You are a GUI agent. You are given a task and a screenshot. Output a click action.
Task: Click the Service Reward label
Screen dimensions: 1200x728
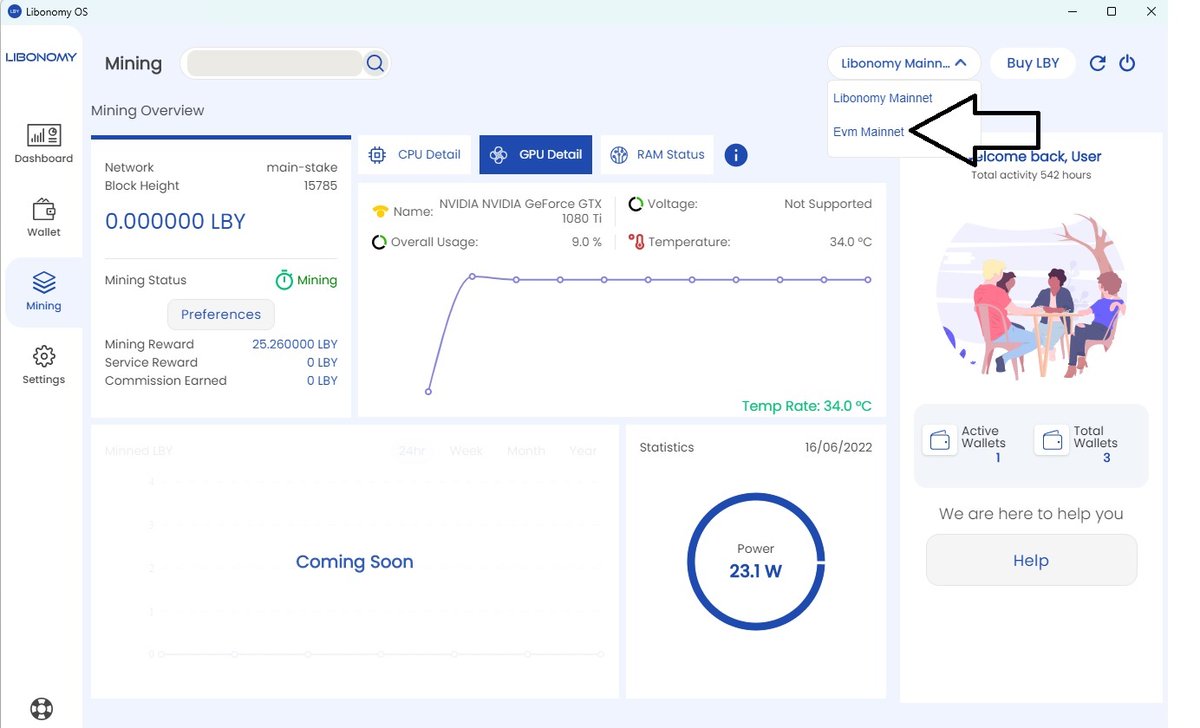tap(151, 363)
